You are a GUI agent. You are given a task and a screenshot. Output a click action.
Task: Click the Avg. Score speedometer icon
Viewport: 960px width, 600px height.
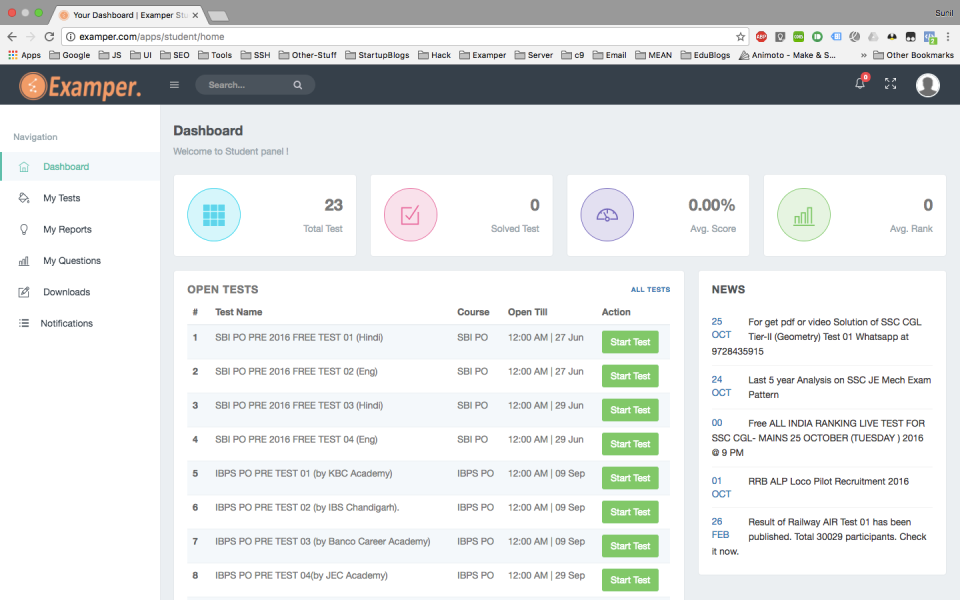(x=607, y=214)
